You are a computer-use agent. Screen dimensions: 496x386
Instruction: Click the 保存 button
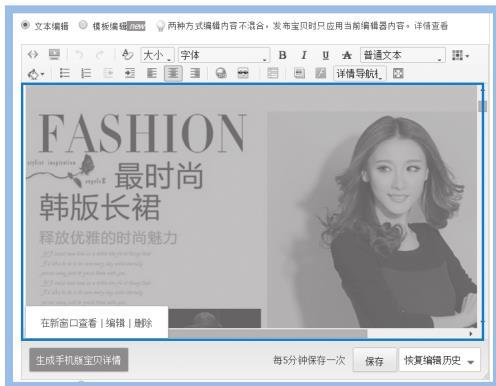374,360
